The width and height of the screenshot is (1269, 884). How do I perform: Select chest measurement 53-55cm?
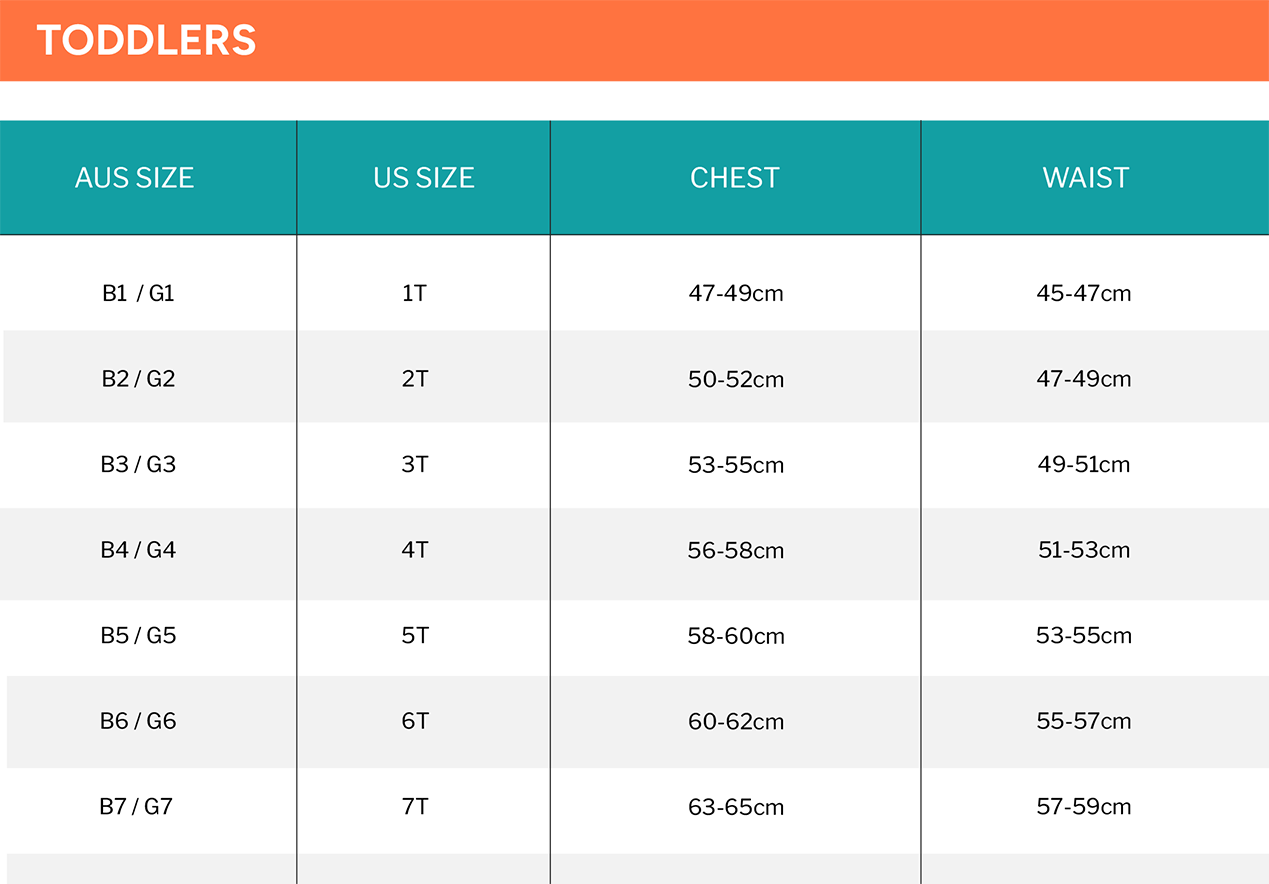(x=736, y=465)
